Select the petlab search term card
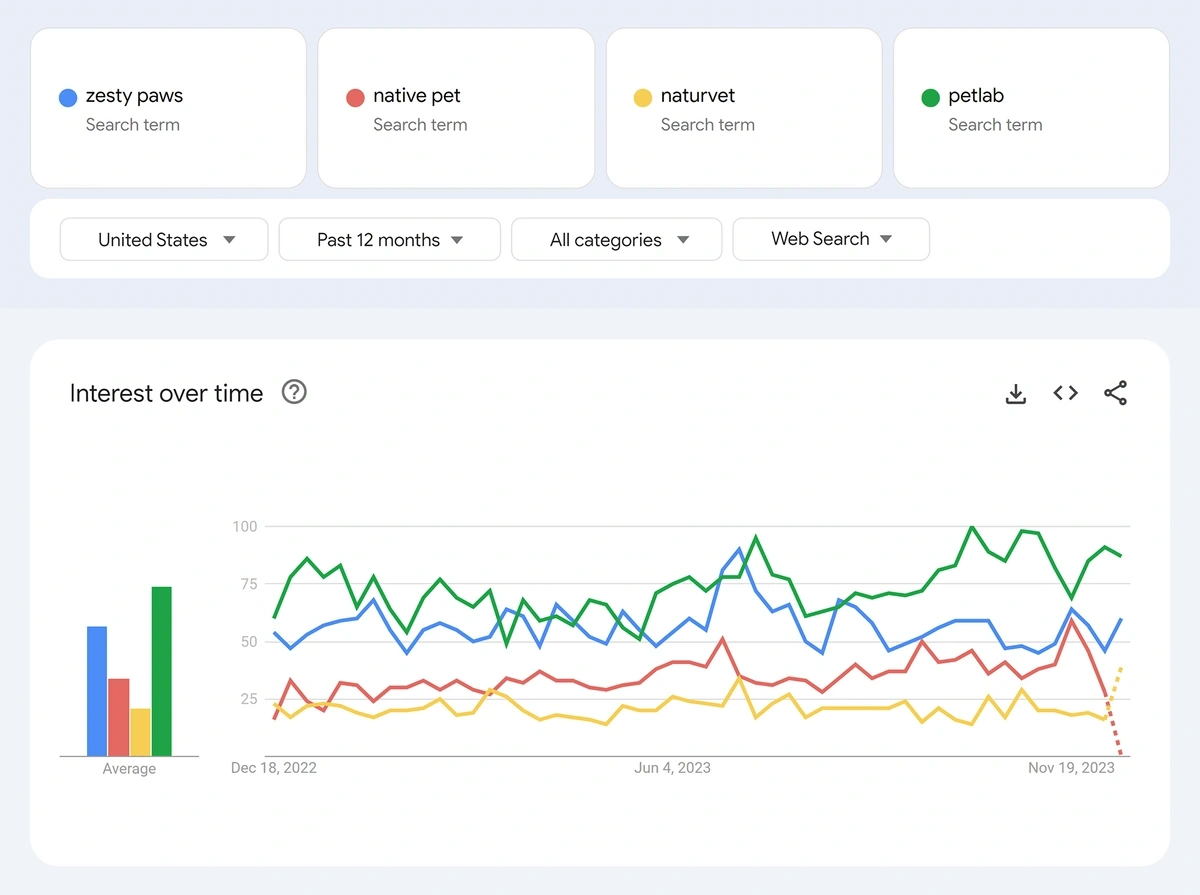1200x895 pixels. pos(1031,108)
